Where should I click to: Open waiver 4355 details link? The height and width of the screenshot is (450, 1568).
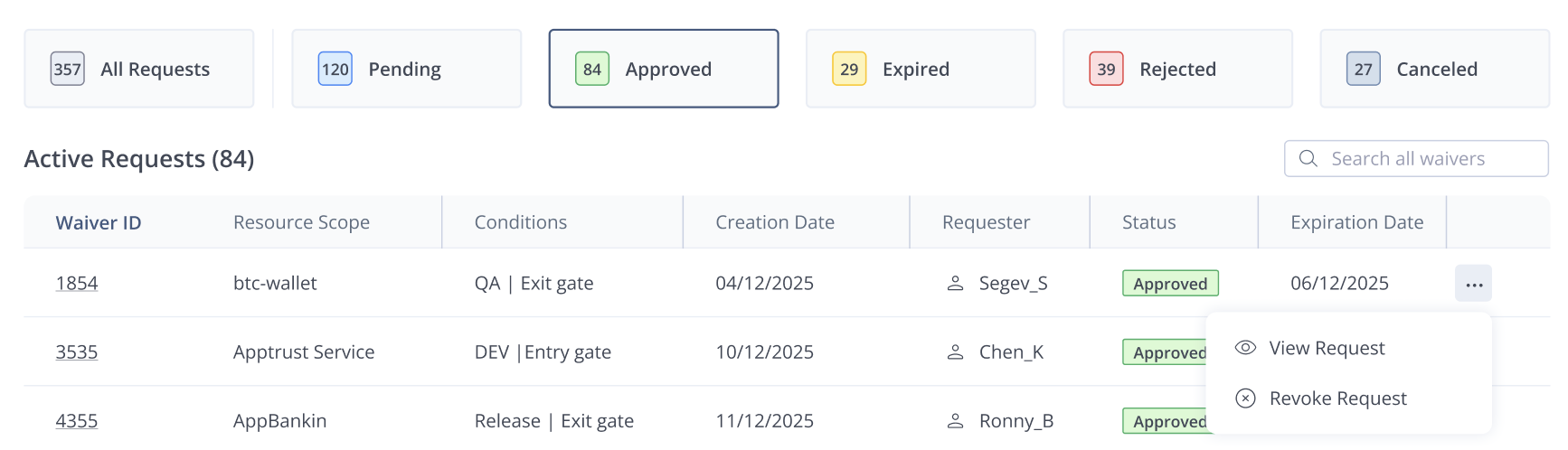pos(77,421)
